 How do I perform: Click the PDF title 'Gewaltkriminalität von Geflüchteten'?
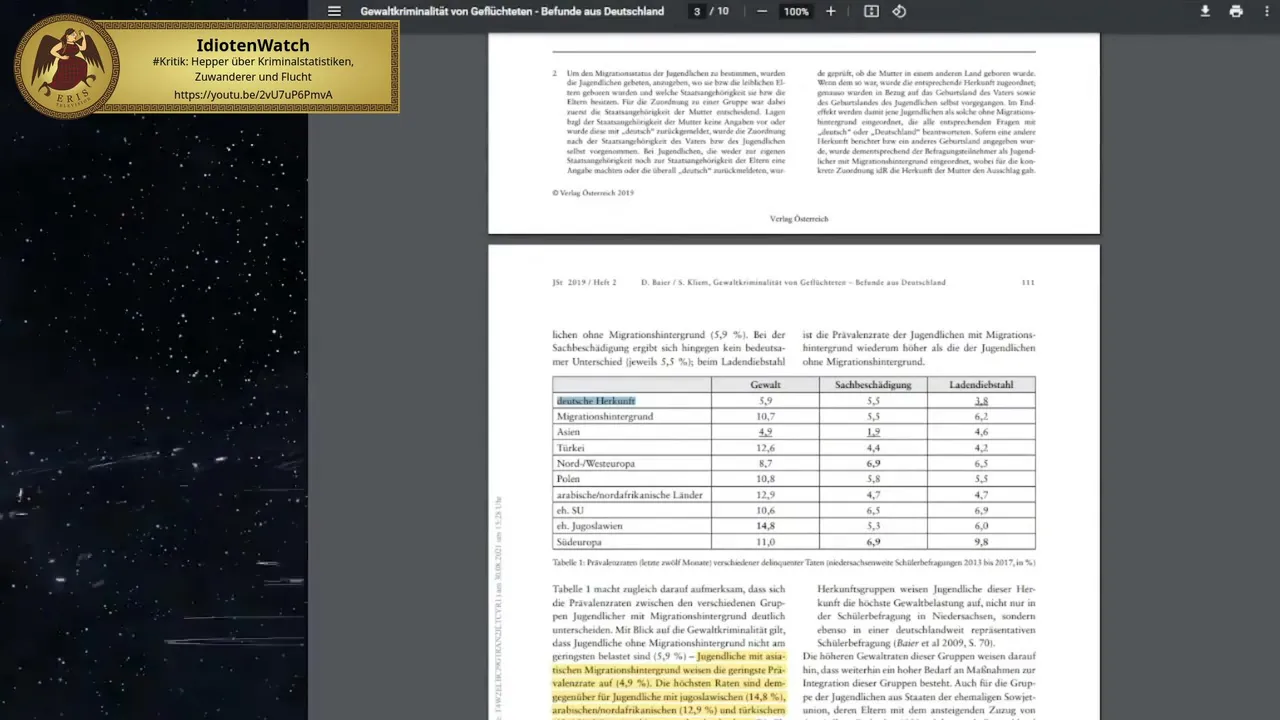[x=512, y=12]
